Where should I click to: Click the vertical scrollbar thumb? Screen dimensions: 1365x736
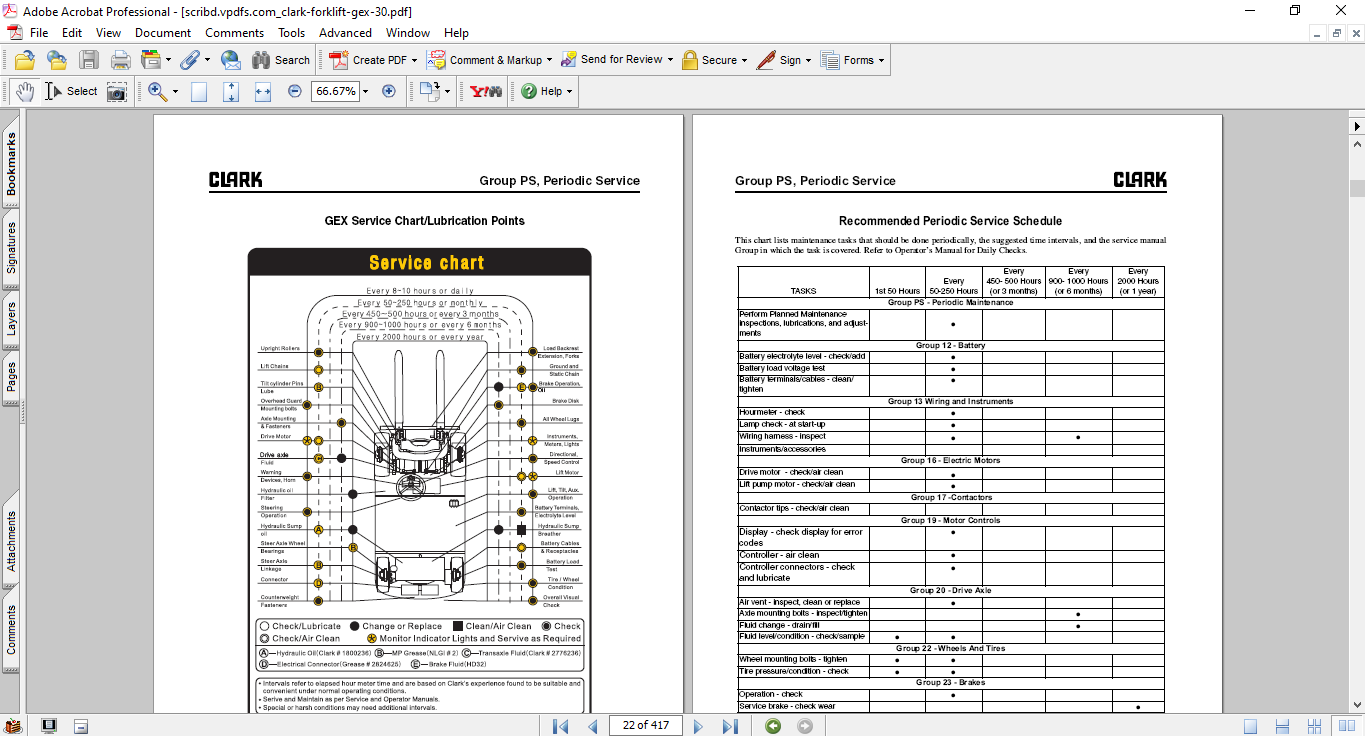click(x=1357, y=188)
